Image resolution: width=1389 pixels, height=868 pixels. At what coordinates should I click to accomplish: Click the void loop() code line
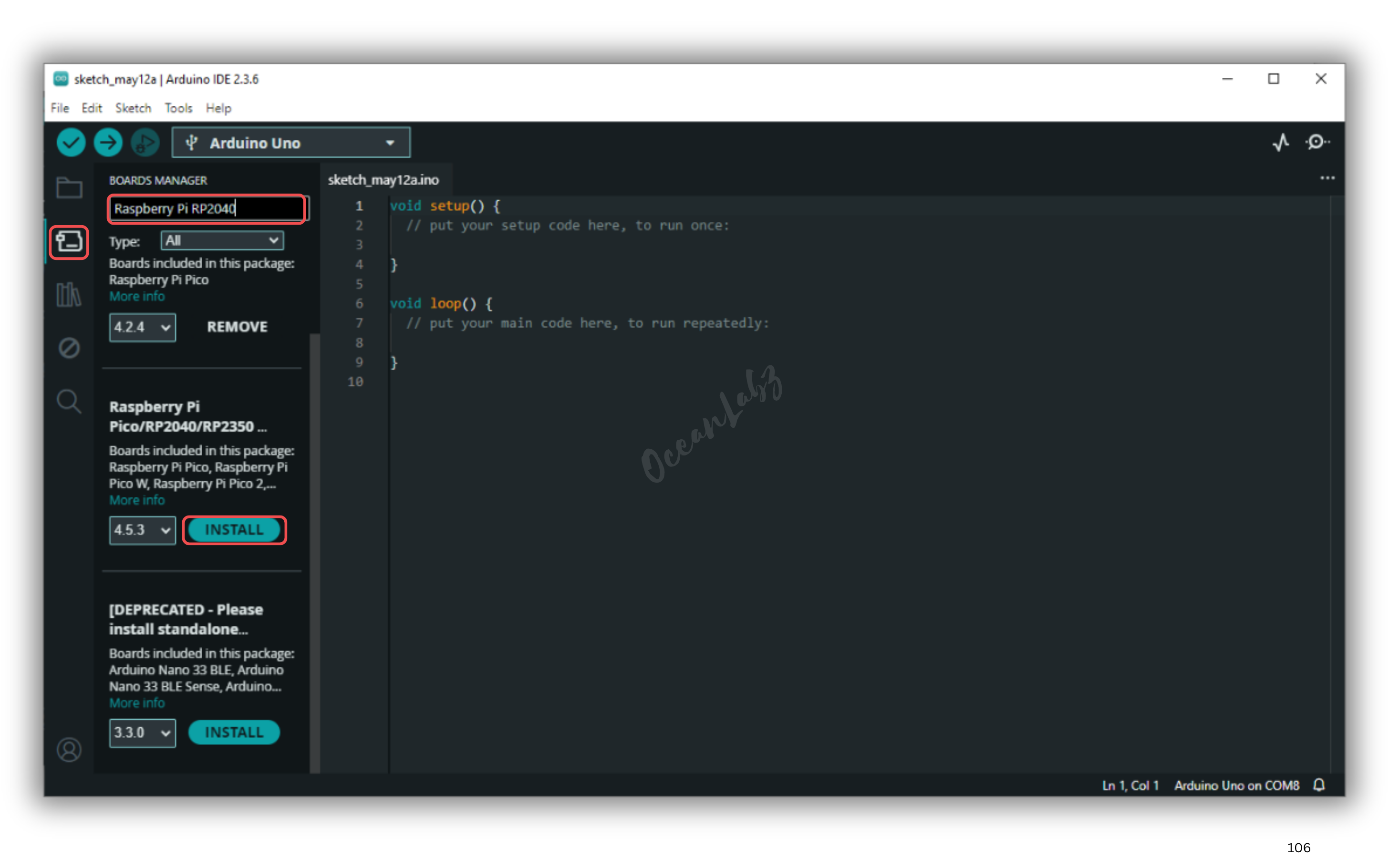click(x=441, y=303)
